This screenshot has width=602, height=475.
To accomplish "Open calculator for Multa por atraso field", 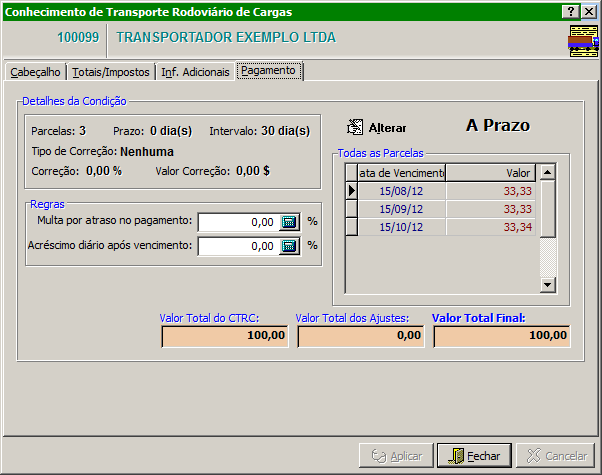I will click(289, 221).
